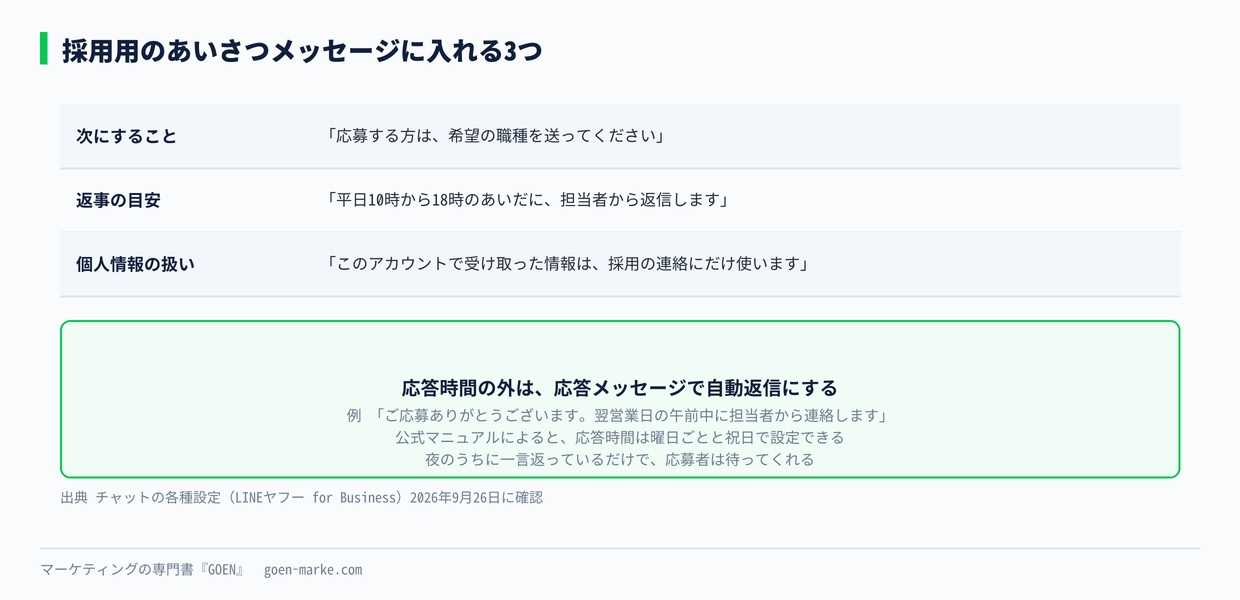Select the row label 次にすること
The width and height of the screenshot is (1240, 600).
pos(126,136)
